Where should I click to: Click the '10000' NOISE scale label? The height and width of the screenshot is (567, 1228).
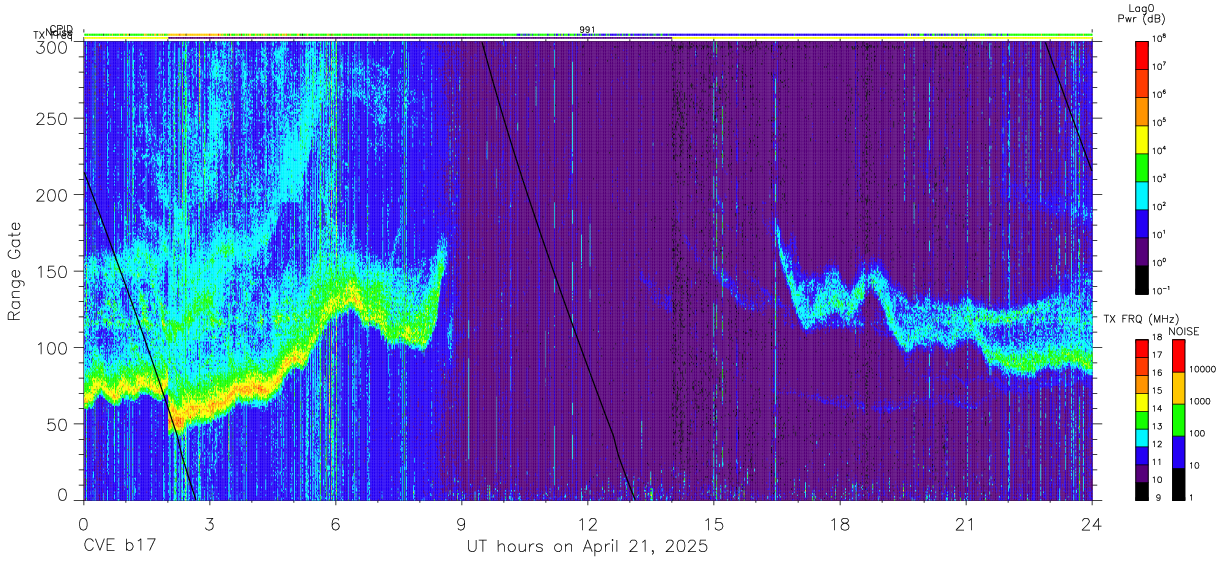pyautogui.click(x=1203, y=369)
